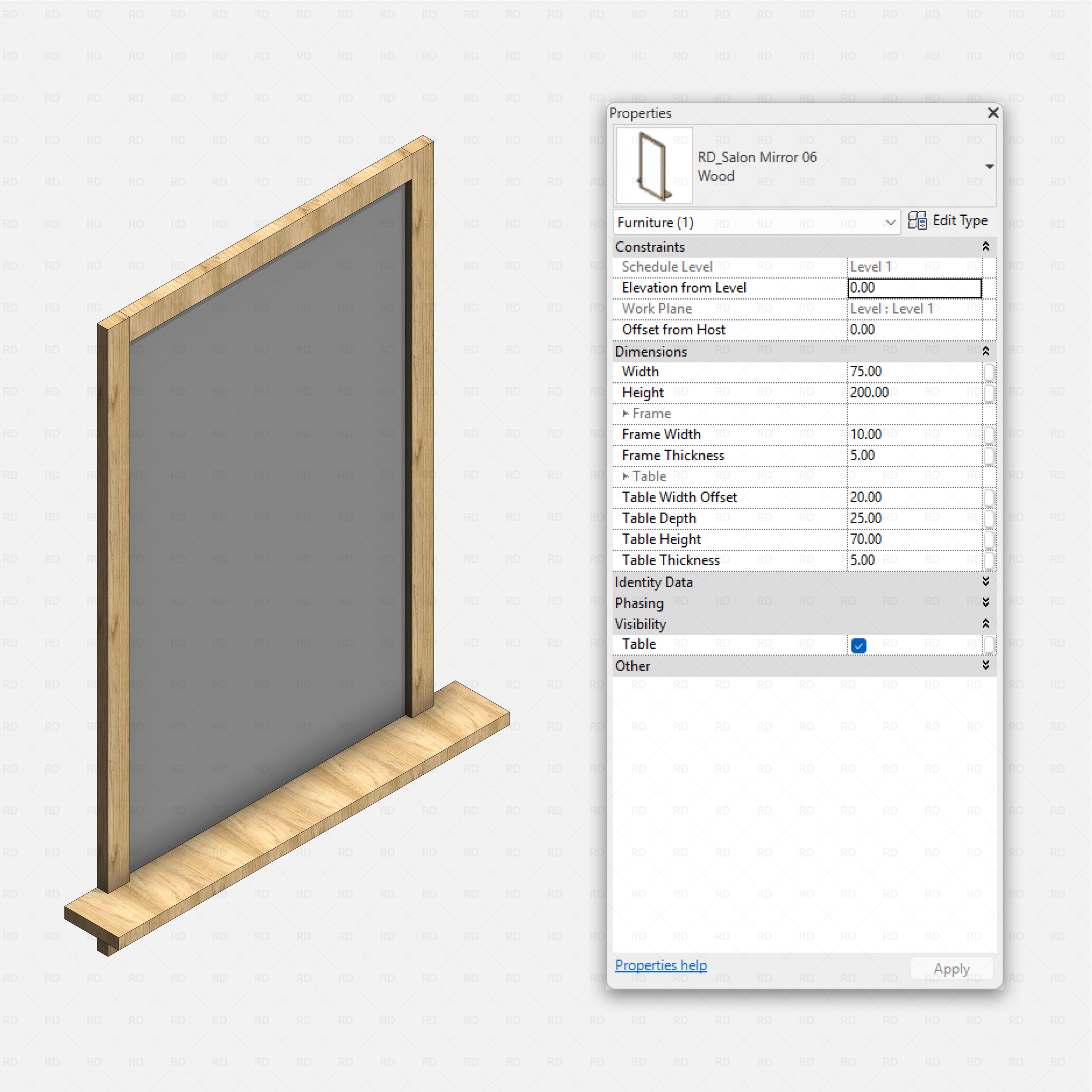
Task: Click the associate parameter checkbox beside Table Thickness
Action: point(990,560)
